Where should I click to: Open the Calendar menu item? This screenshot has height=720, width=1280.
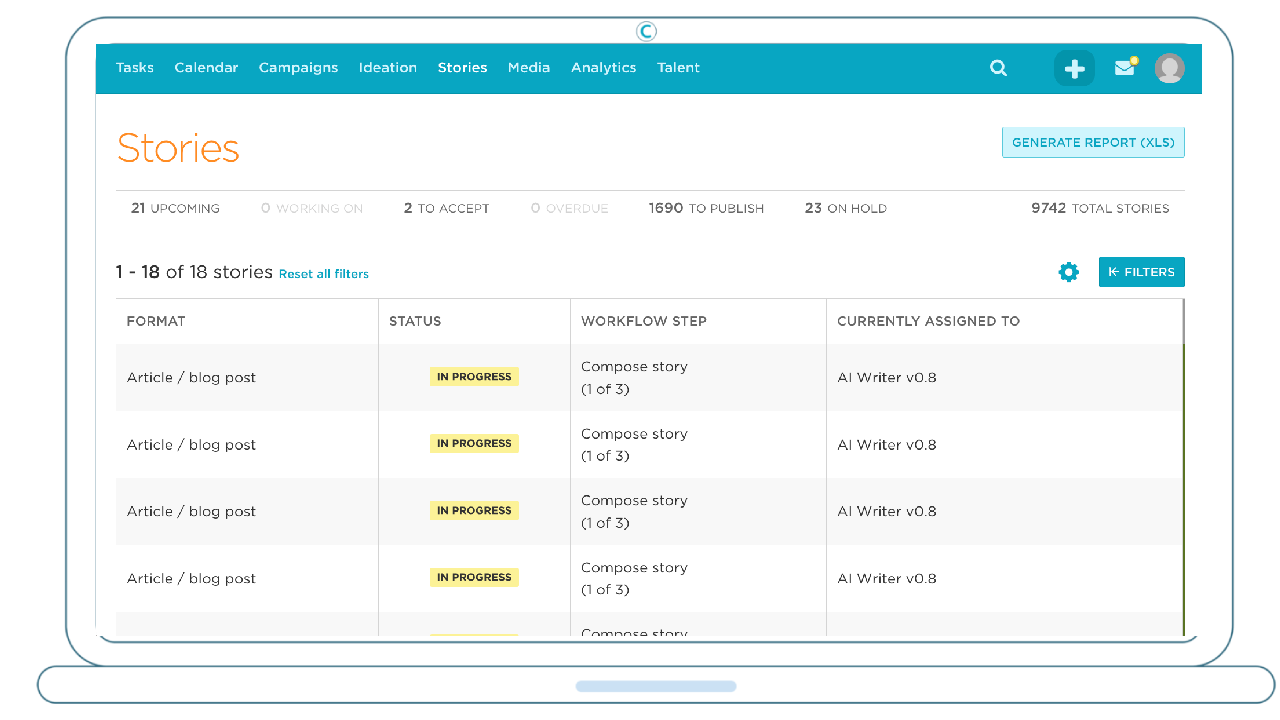(206, 68)
